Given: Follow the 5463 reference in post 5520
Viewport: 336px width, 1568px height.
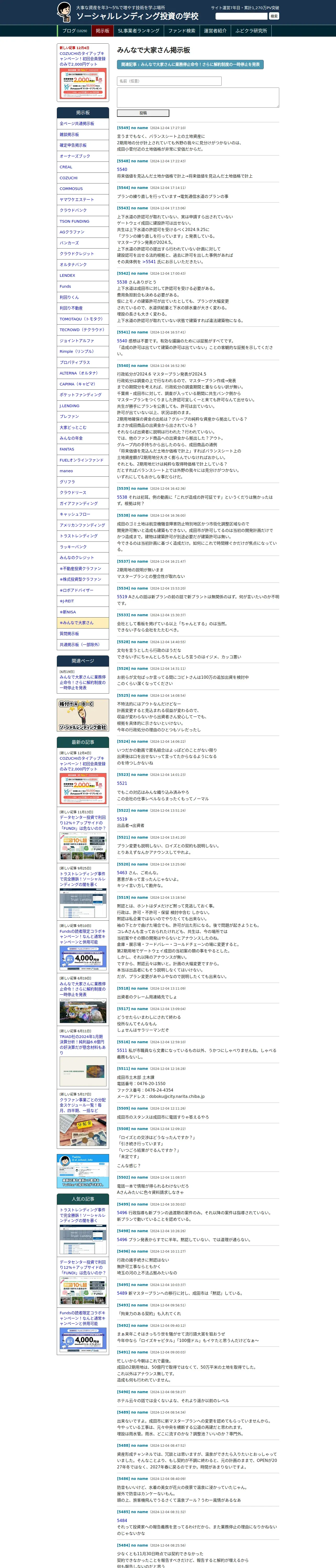Looking at the screenshot, I should point(122,872).
